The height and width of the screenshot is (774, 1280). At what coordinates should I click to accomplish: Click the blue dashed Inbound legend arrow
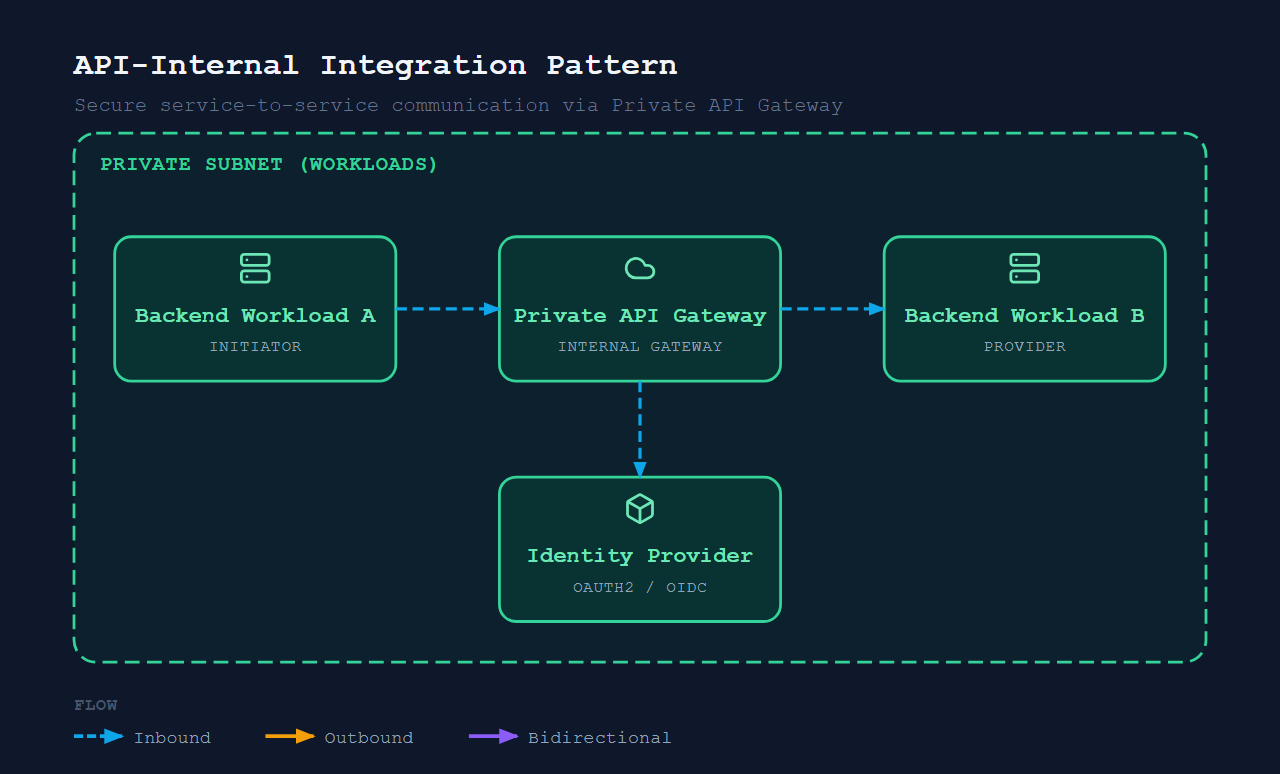coord(99,737)
